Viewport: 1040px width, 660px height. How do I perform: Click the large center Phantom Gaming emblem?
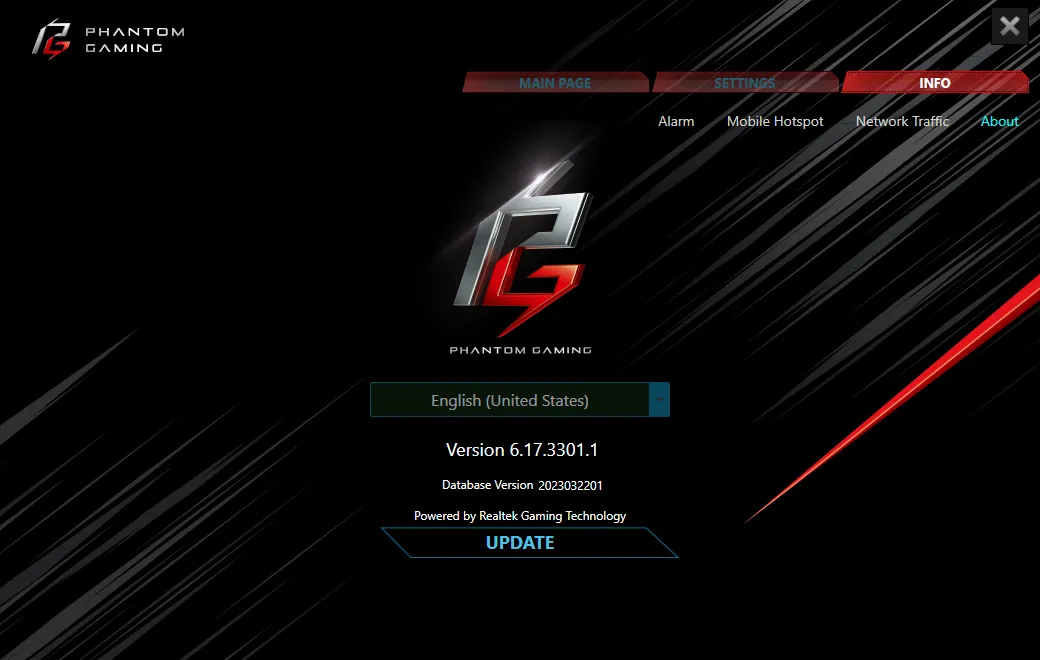(x=521, y=259)
